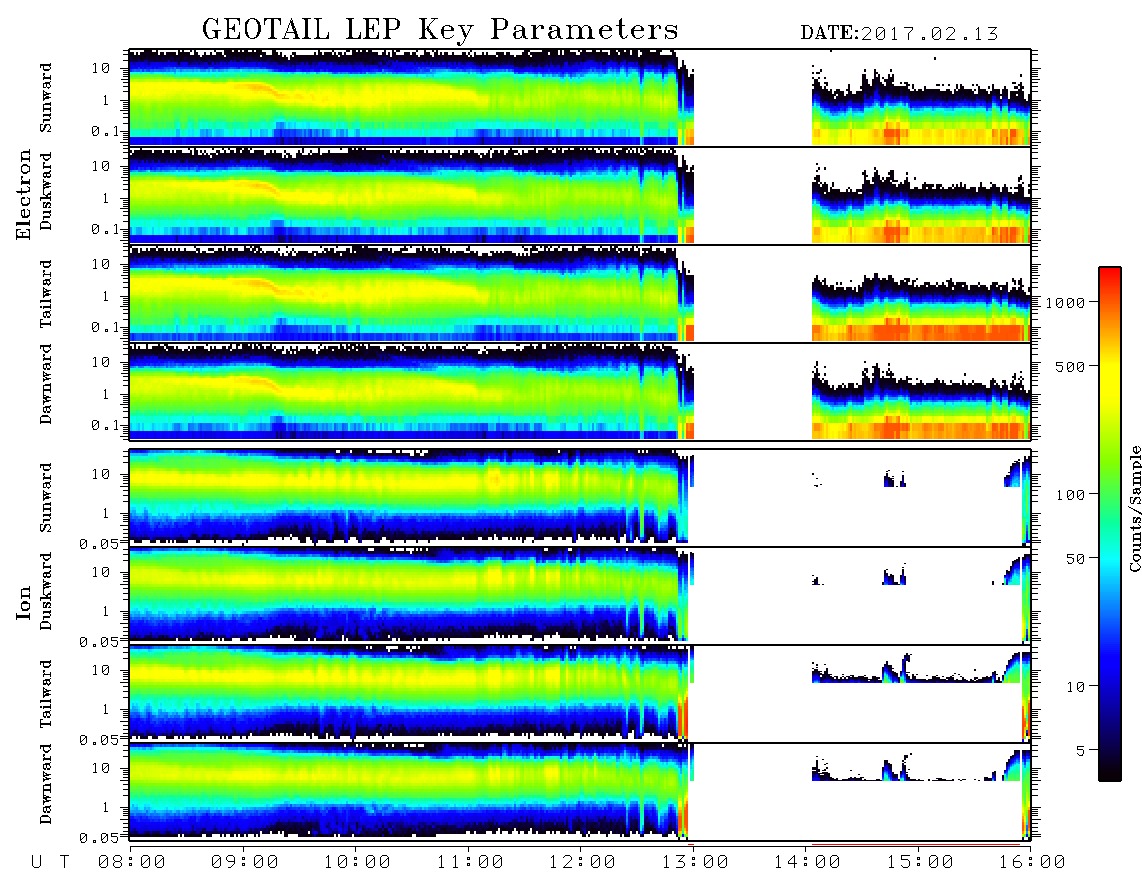
Task: Click the Electron Sunward spectrogram panel
Action: [x=580, y=98]
